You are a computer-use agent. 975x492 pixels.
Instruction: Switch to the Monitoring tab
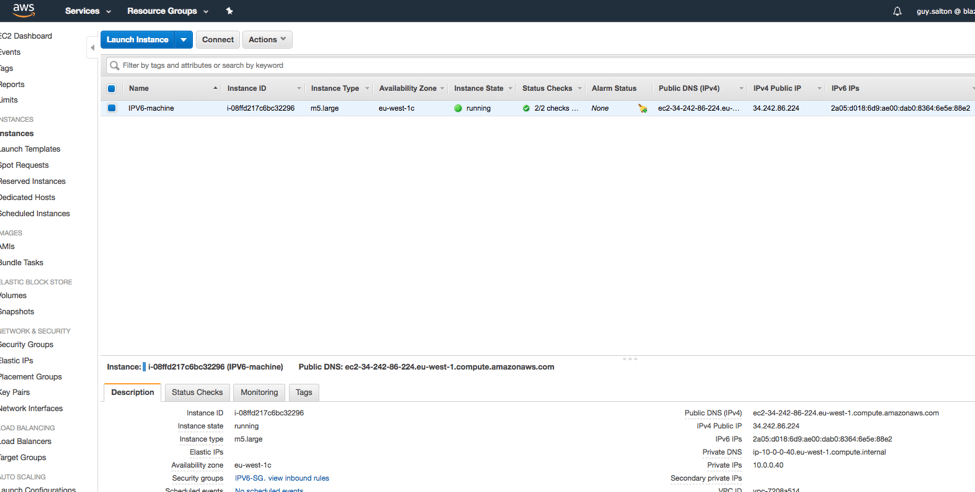[259, 392]
